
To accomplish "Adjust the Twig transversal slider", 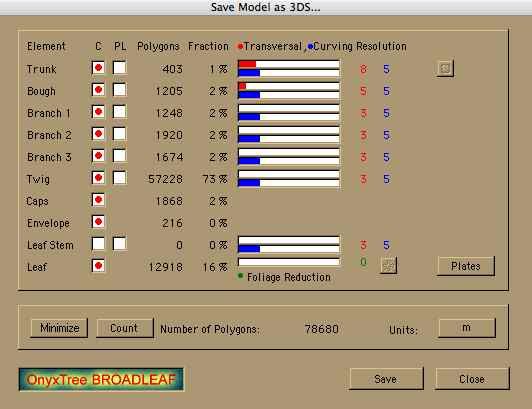I will coord(289,174).
